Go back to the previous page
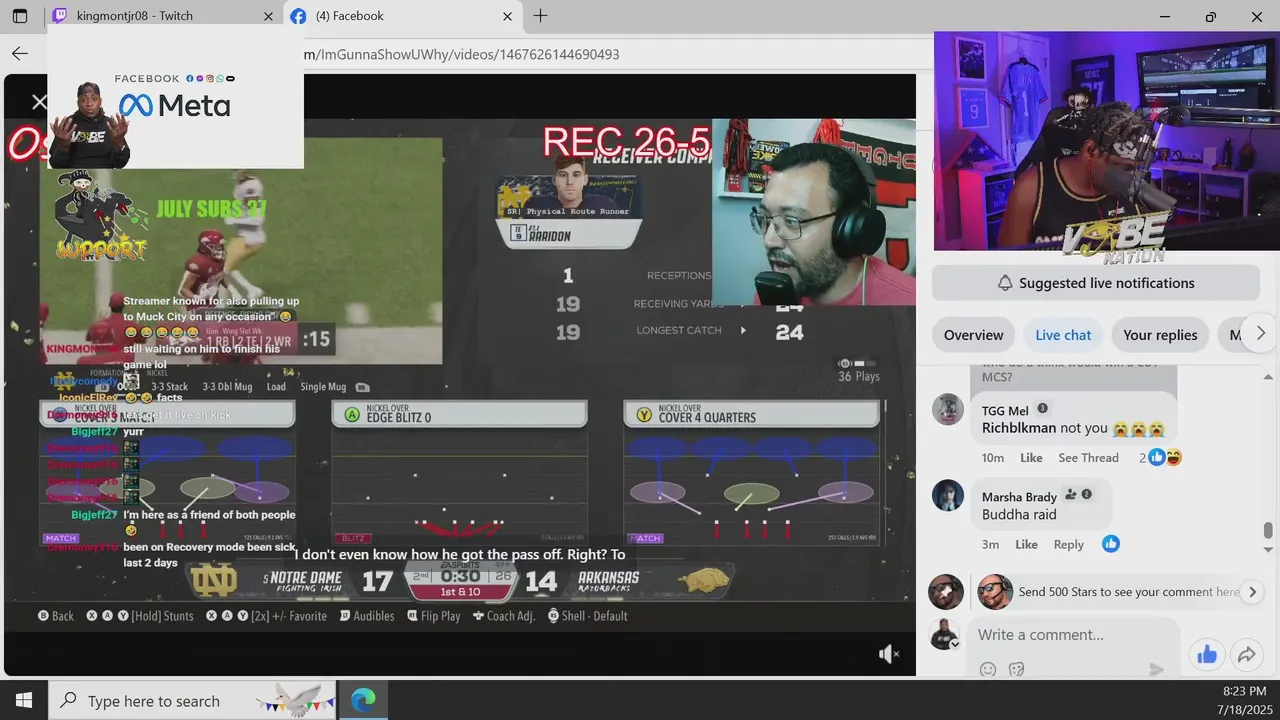The width and height of the screenshot is (1280, 720). (20, 54)
